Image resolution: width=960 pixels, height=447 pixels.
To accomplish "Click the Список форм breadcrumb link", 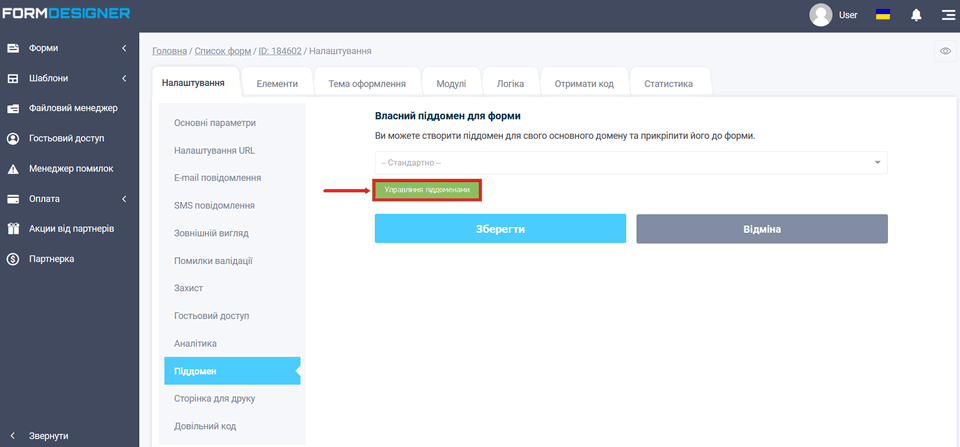I will point(223,51).
